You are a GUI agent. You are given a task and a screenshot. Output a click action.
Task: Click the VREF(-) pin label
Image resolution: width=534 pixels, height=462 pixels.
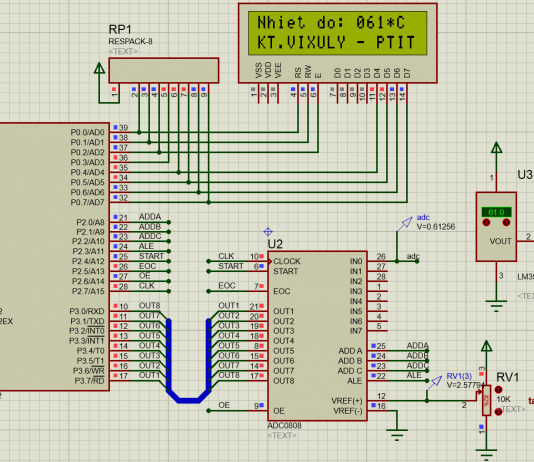pyautogui.click(x=348, y=411)
